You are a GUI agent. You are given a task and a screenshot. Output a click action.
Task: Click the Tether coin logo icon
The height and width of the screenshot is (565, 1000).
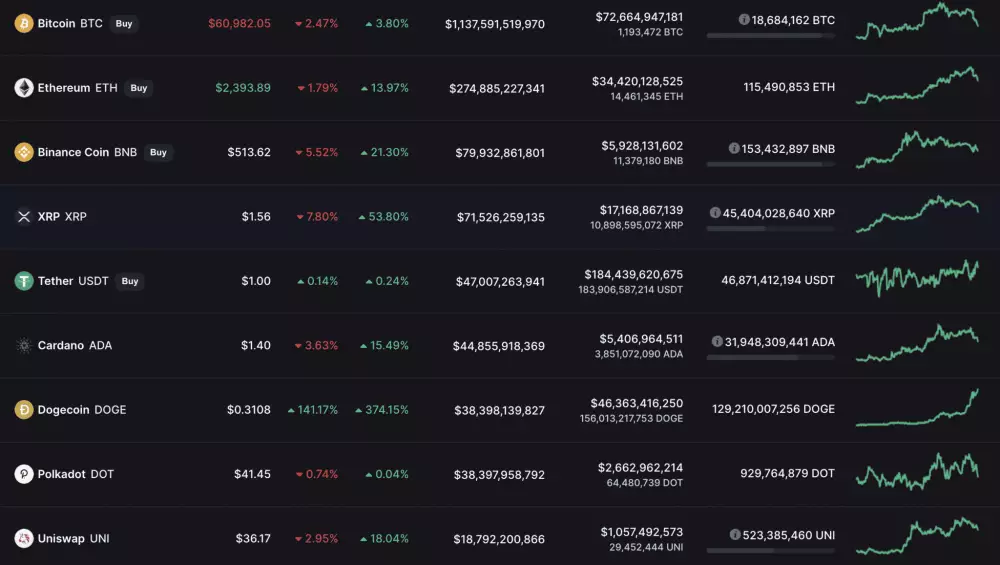tap(24, 281)
